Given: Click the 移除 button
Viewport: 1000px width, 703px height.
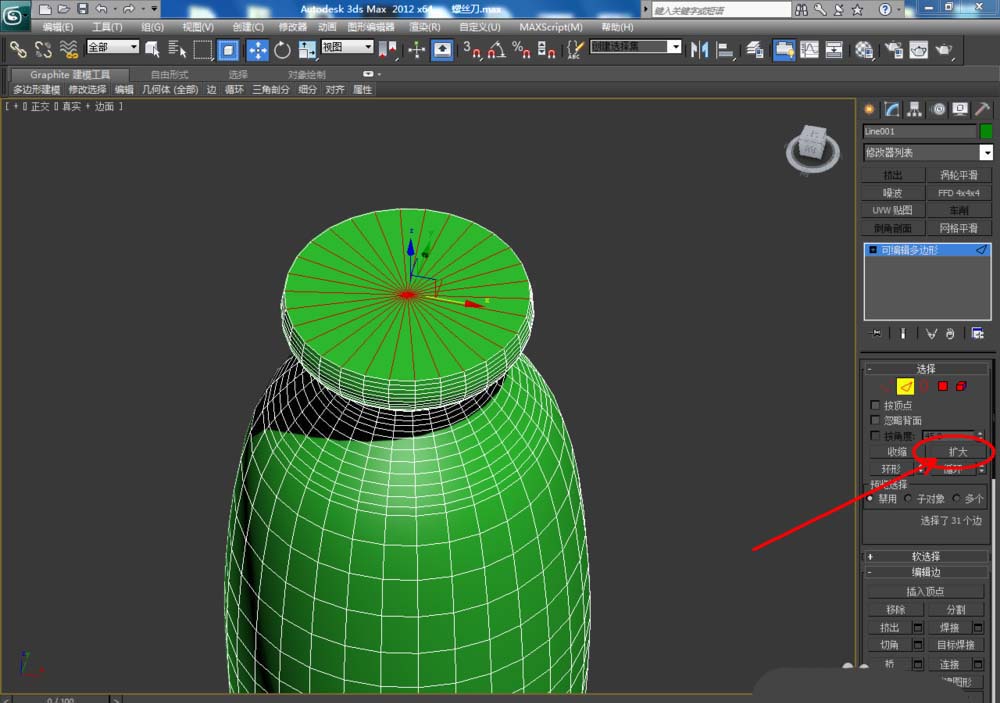Looking at the screenshot, I should (895, 609).
